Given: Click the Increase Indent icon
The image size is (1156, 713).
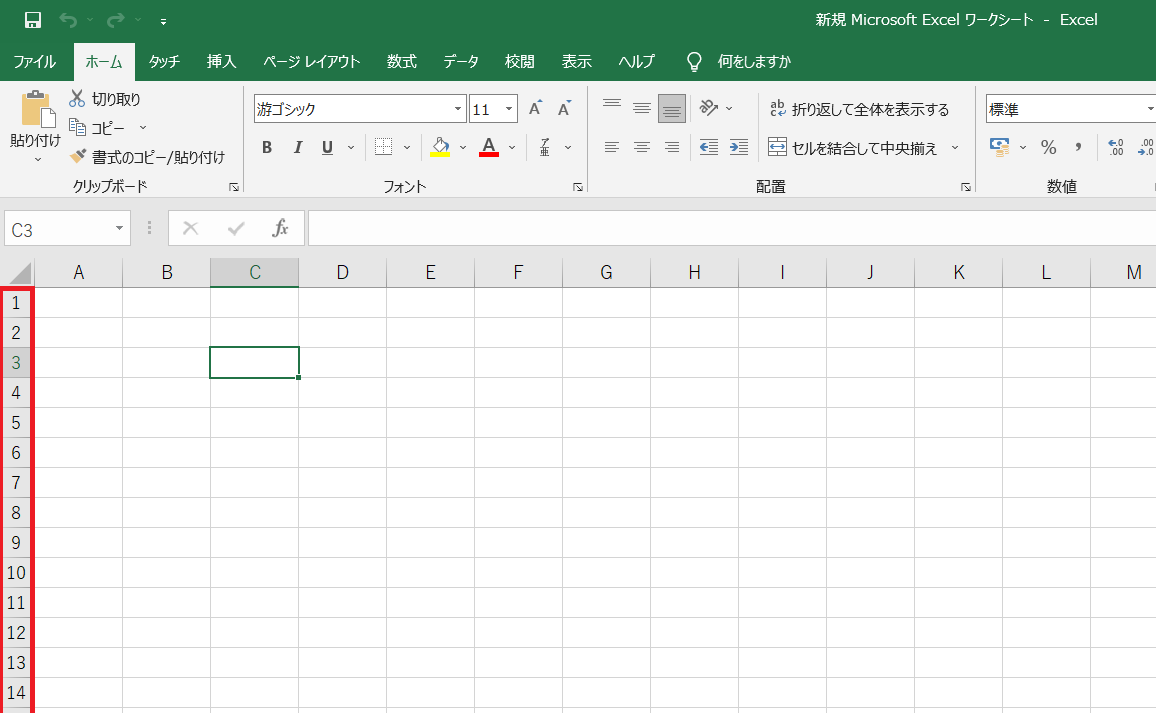Looking at the screenshot, I should (x=739, y=147).
